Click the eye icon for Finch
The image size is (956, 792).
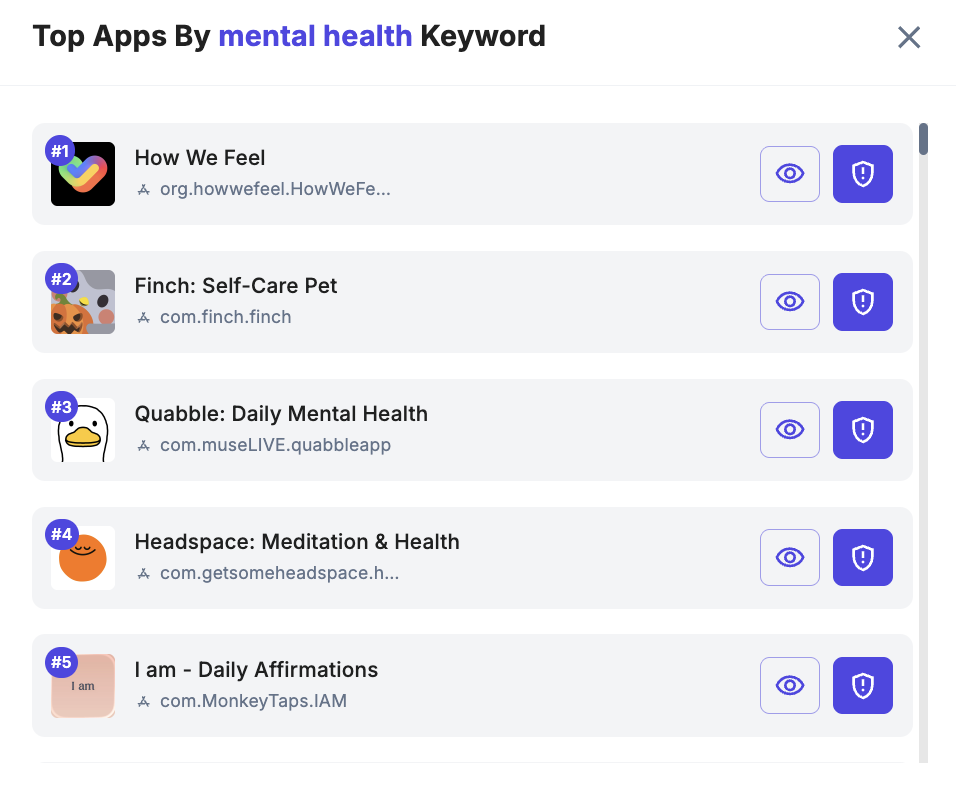click(790, 302)
